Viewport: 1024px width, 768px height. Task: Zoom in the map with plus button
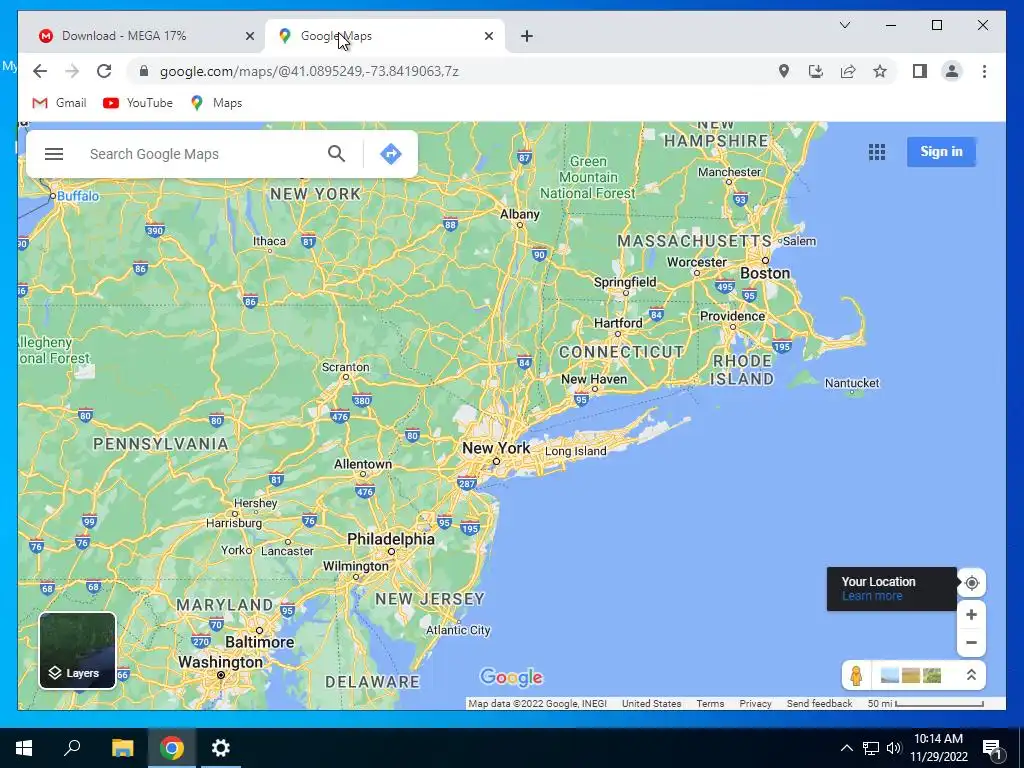point(971,615)
